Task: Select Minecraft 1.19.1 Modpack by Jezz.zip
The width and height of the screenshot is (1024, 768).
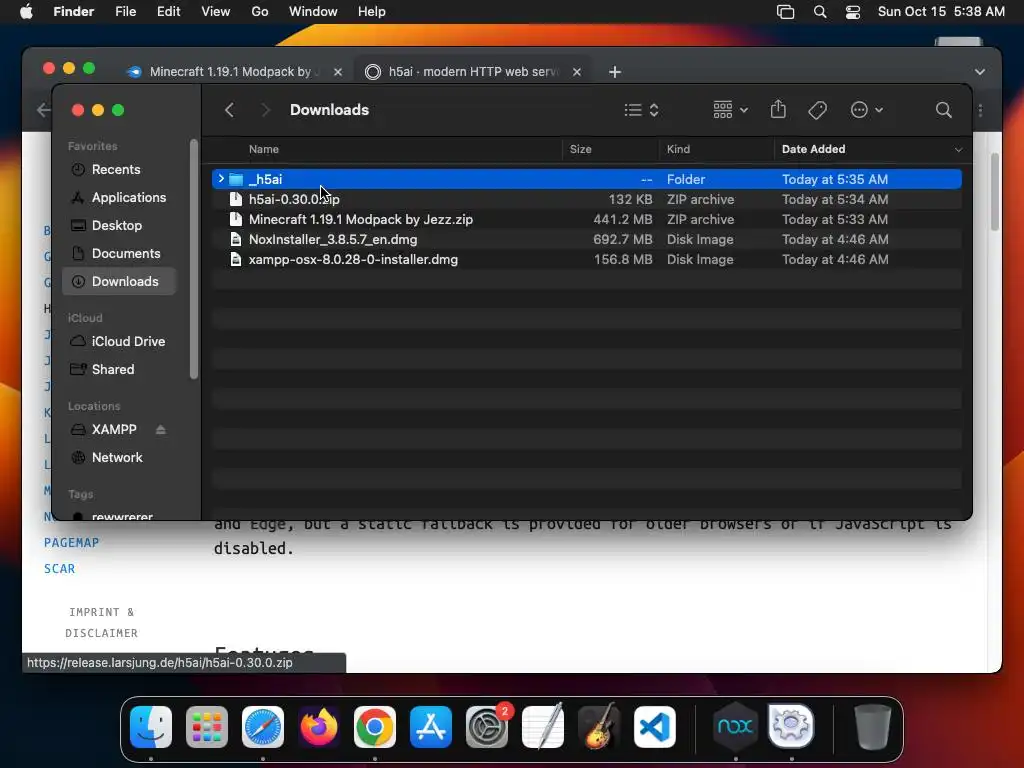Action: (586, 219)
